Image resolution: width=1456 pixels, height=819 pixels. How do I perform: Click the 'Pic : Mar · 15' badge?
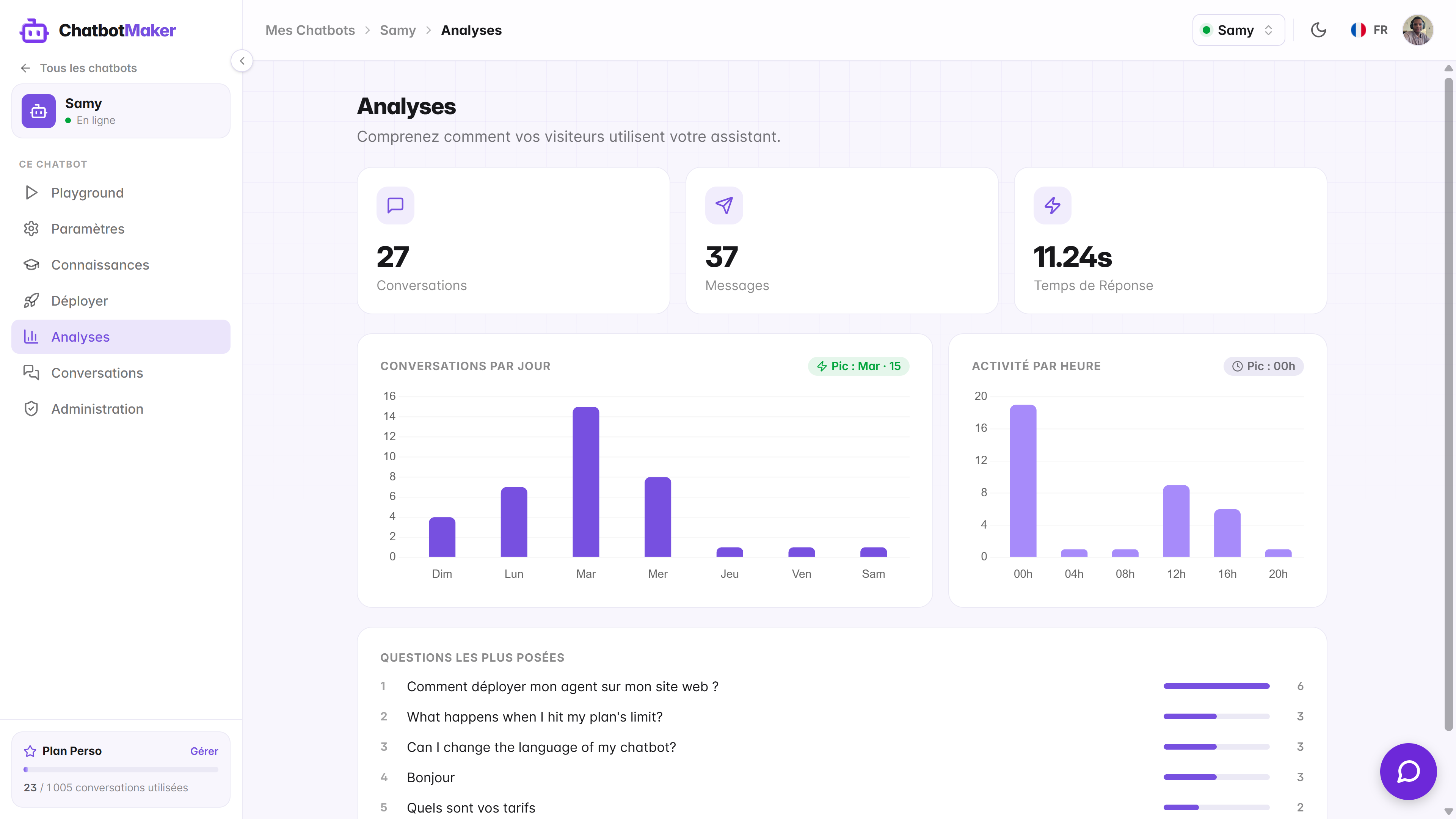pyautogui.click(x=858, y=366)
